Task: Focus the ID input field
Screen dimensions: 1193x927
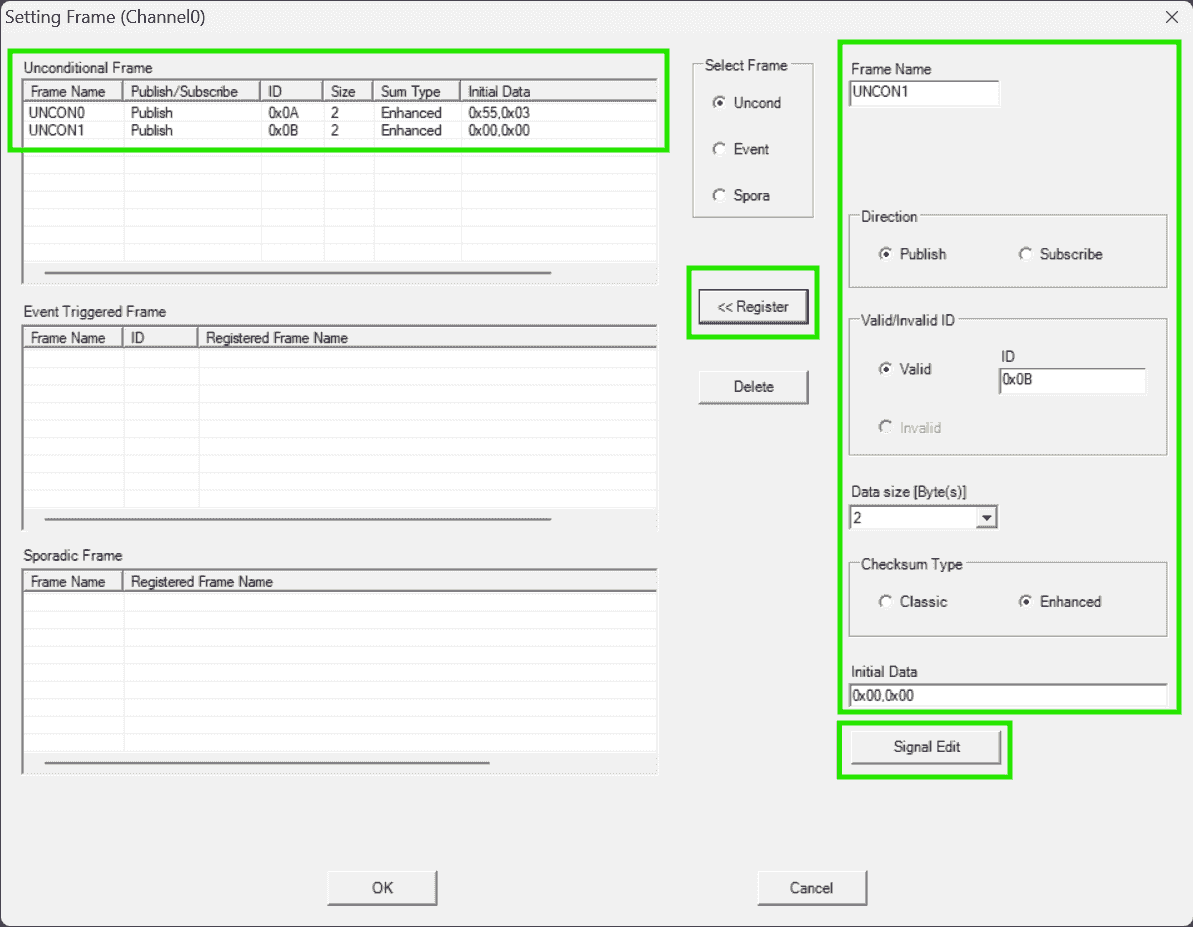Action: coord(1072,381)
